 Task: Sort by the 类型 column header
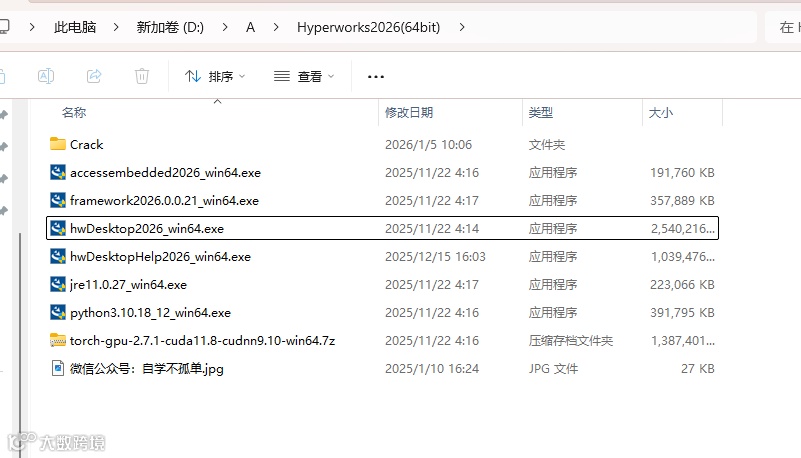tap(540, 112)
